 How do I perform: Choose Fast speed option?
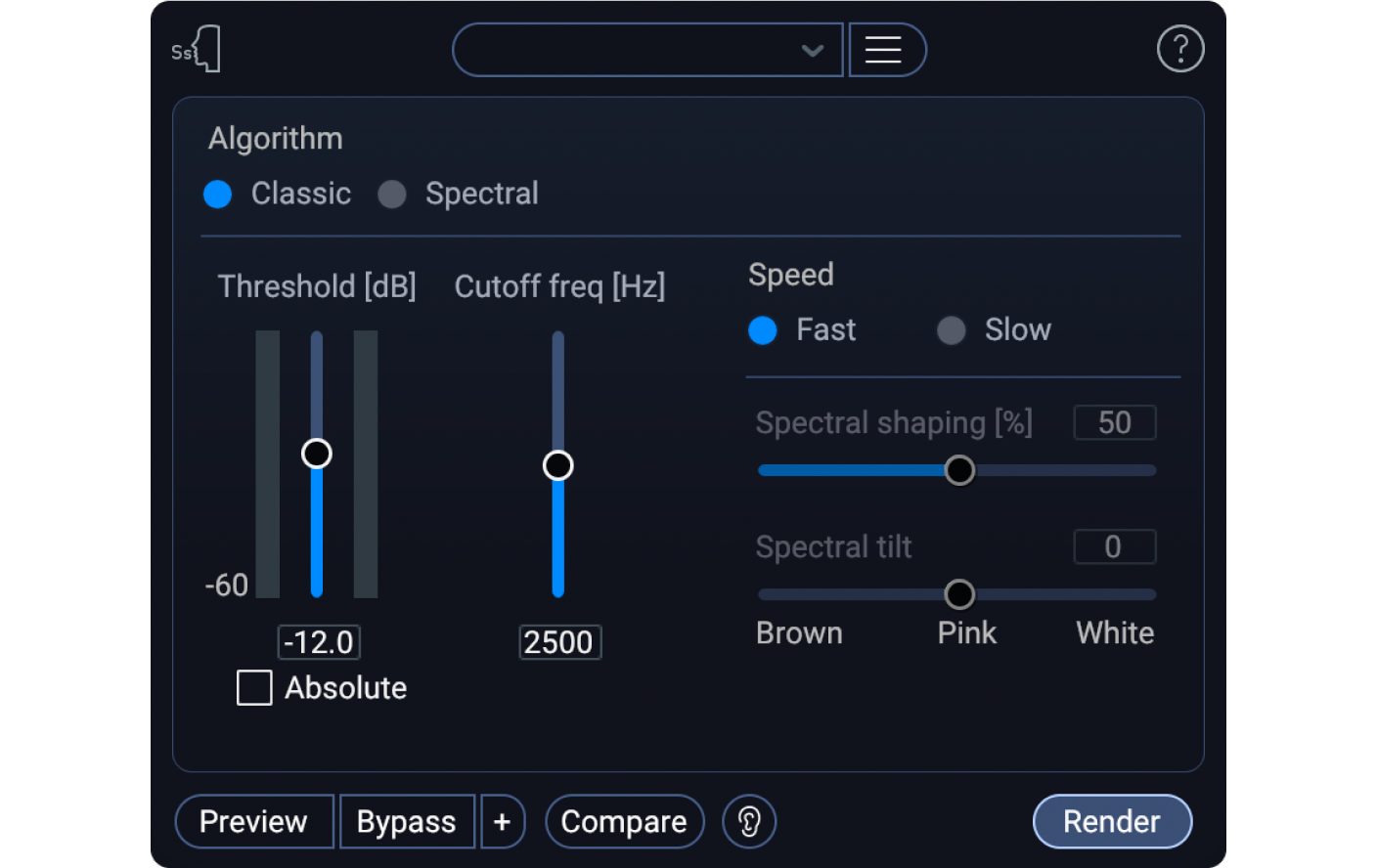pos(763,330)
